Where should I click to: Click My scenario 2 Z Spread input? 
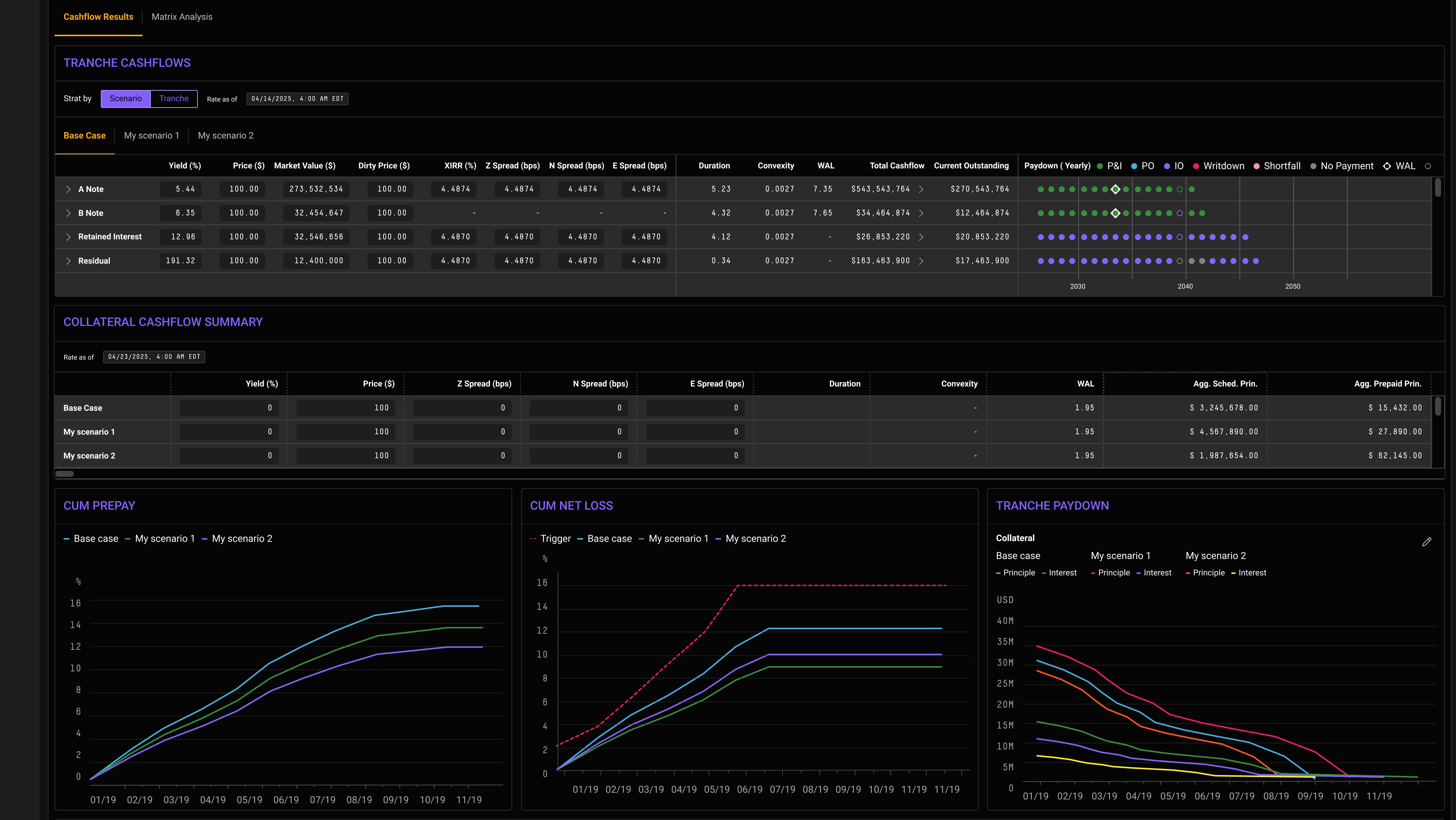pyautogui.click(x=462, y=456)
